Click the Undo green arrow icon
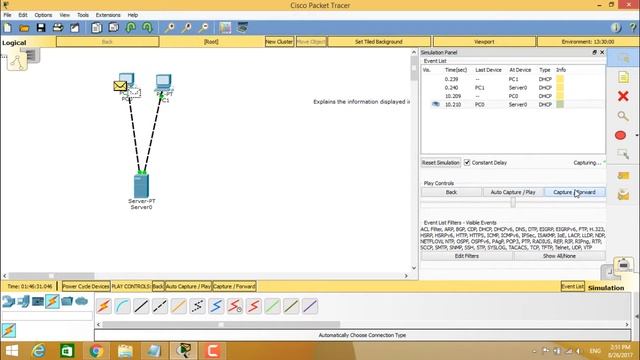 tap(131, 28)
